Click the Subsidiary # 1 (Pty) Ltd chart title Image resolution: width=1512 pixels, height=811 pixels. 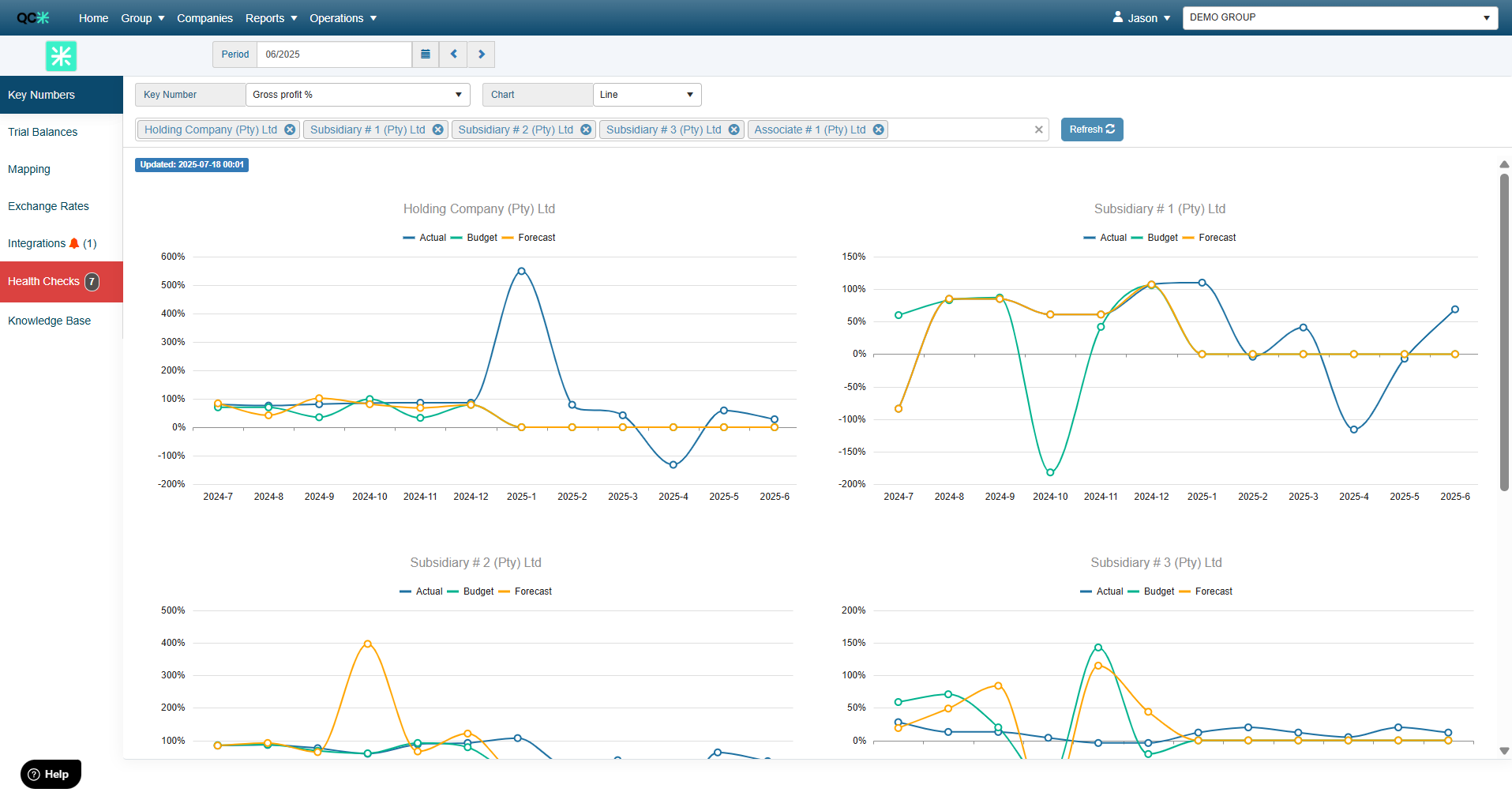1160,208
